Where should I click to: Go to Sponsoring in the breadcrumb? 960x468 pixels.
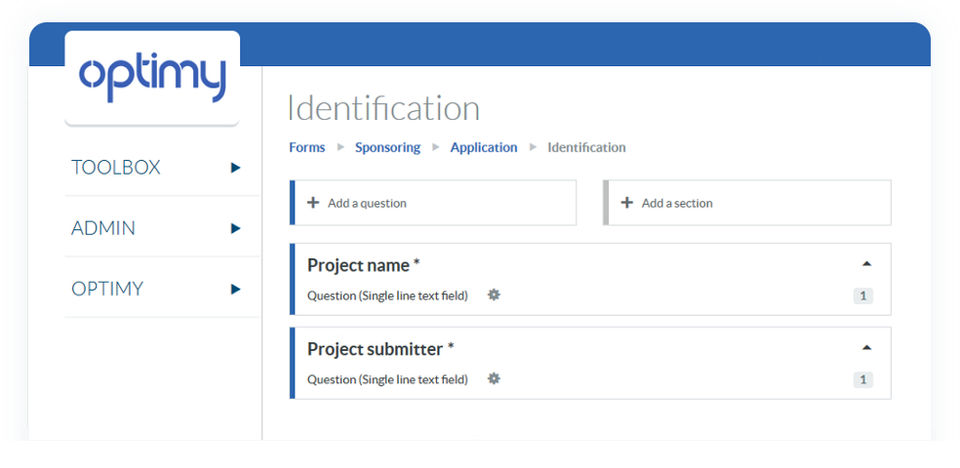(388, 148)
